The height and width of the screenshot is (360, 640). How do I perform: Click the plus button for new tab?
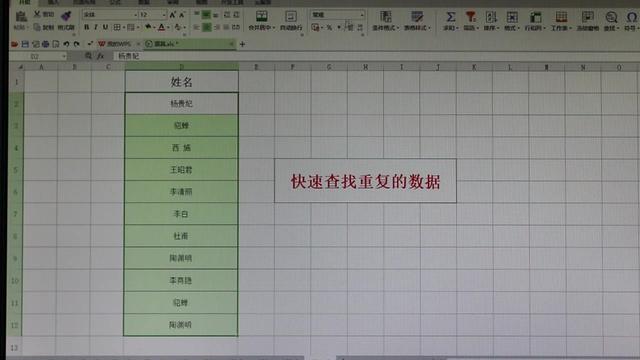(x=242, y=44)
